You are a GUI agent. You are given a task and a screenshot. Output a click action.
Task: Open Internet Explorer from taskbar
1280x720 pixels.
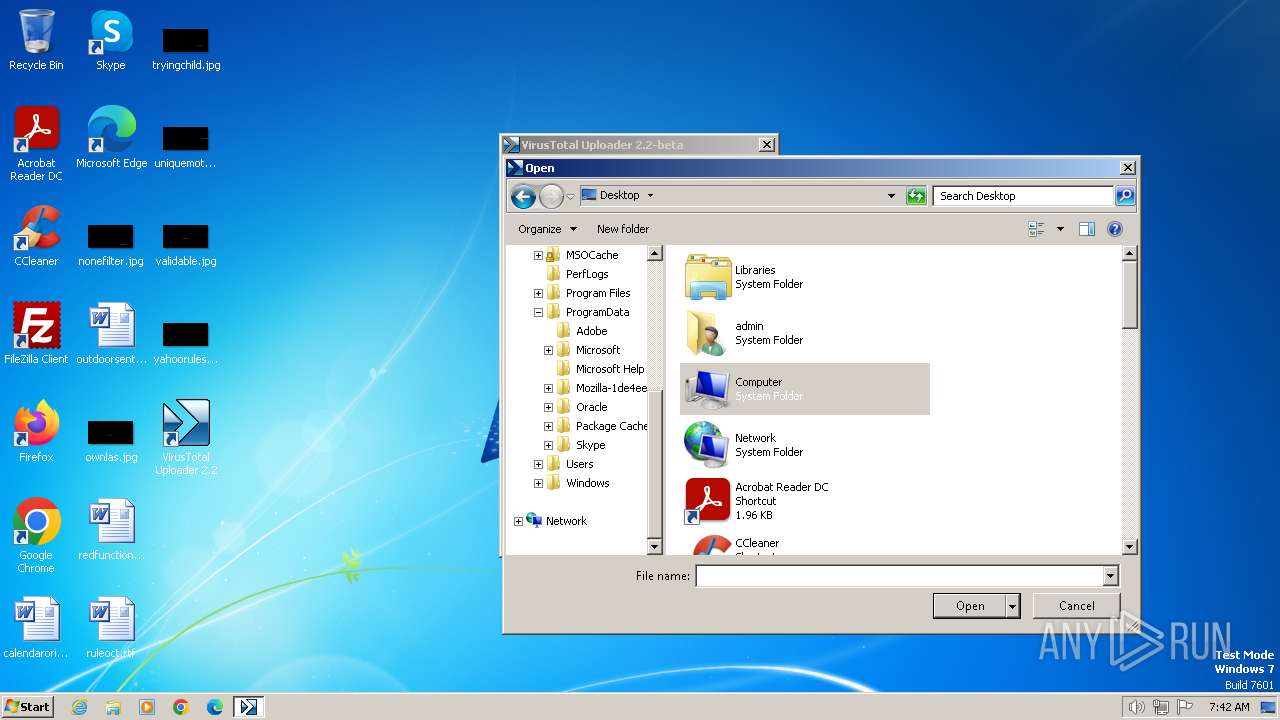pyautogui.click(x=79, y=707)
